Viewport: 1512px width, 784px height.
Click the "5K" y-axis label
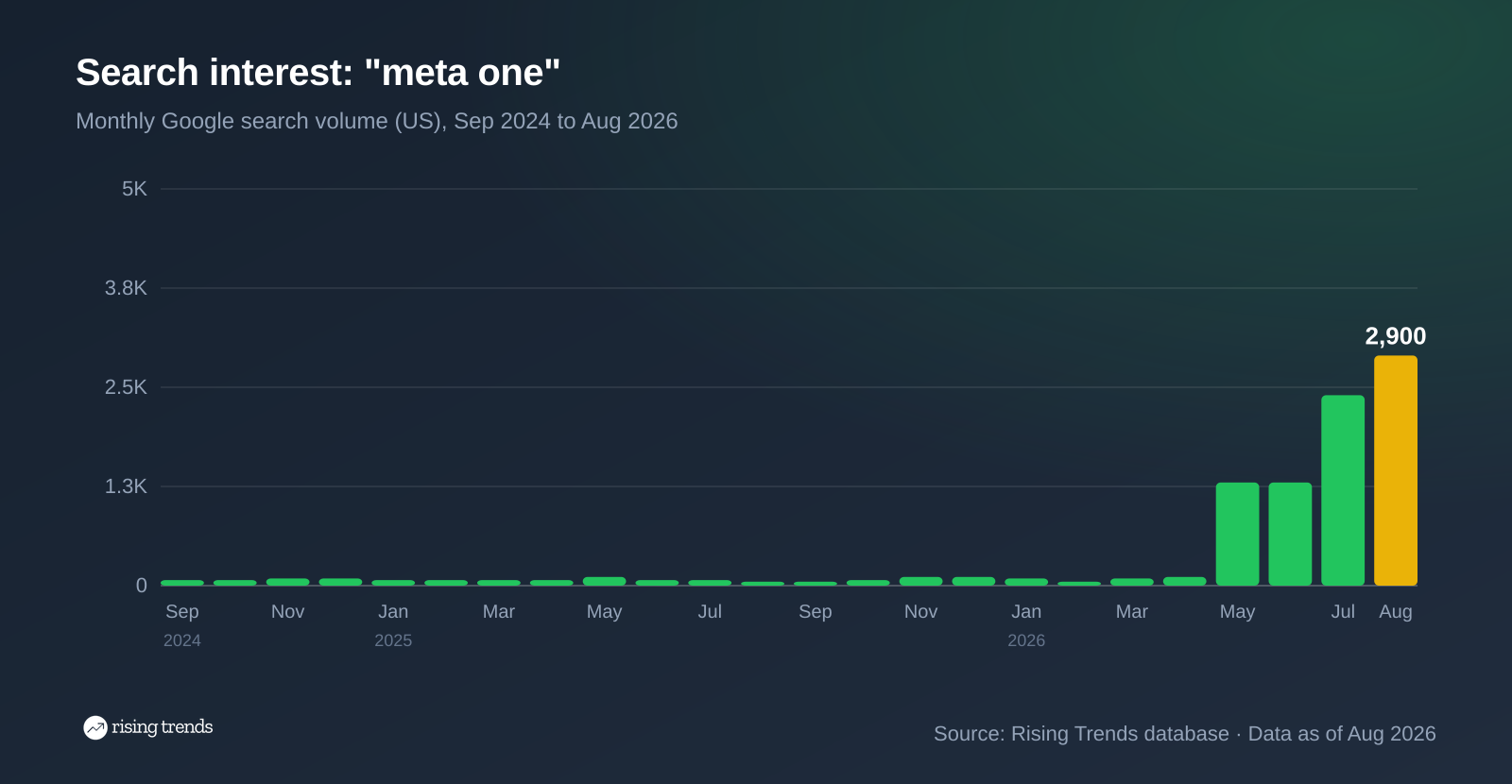pyautogui.click(x=134, y=189)
